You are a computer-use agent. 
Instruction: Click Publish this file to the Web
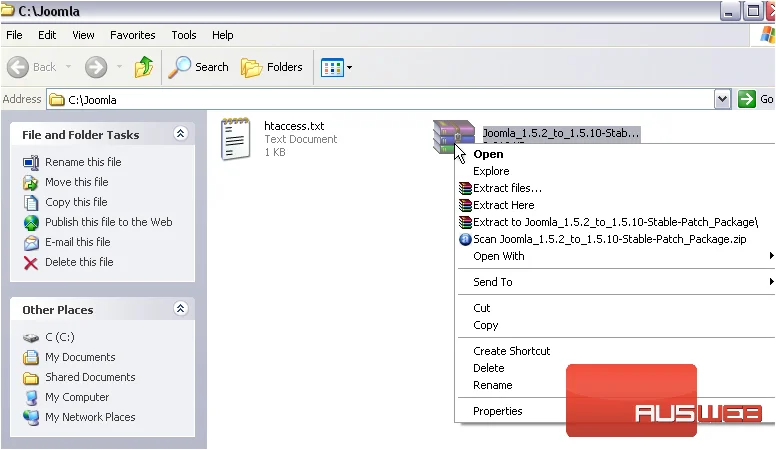tap(109, 222)
